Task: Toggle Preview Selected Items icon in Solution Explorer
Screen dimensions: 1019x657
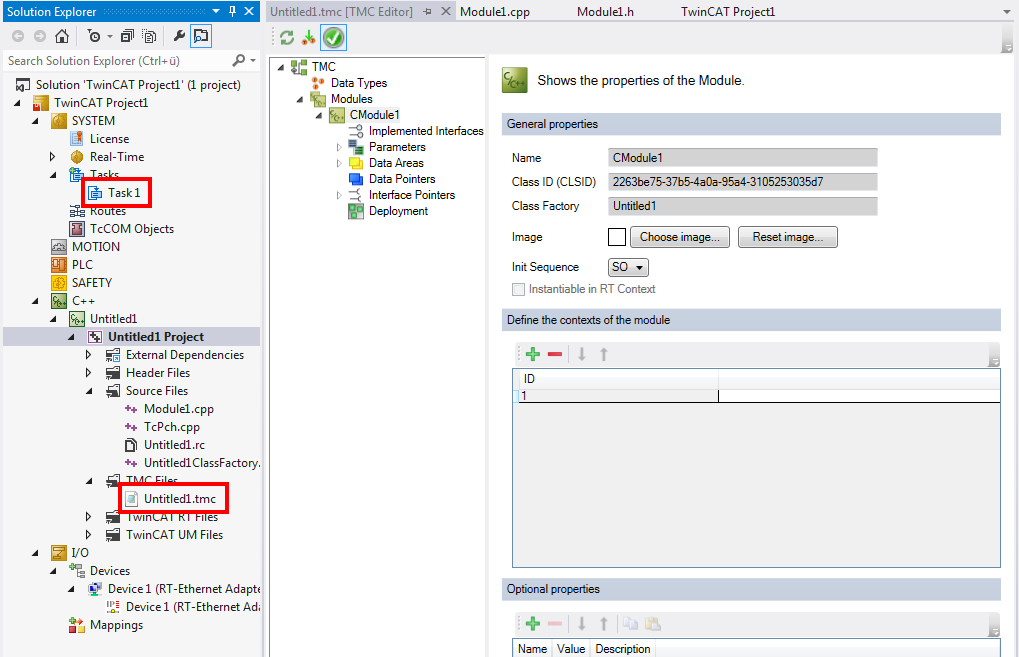Action: tap(201, 36)
